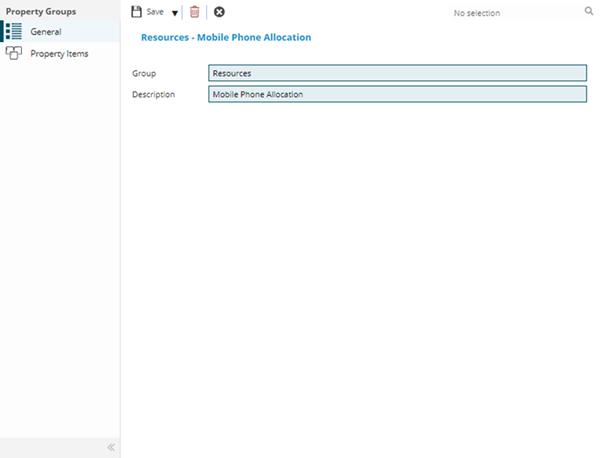Viewport: 600px width, 458px height.
Task: Delete record with the trash icon
Action: pyautogui.click(x=194, y=12)
